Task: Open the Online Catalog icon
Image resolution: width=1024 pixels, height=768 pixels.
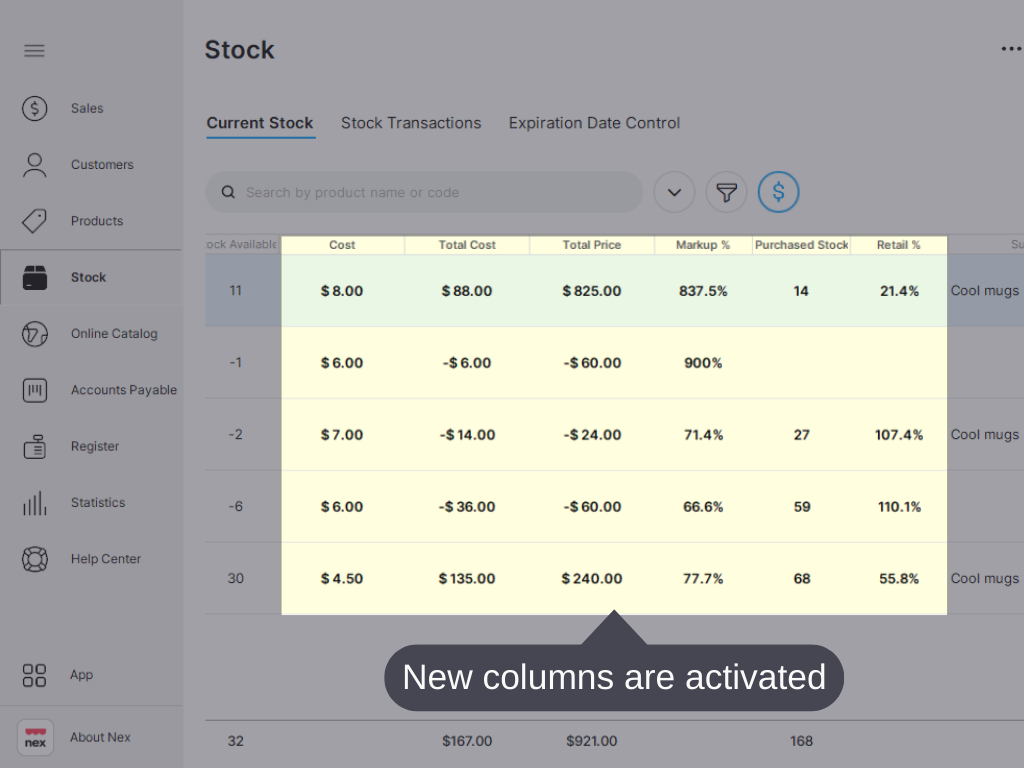Action: coord(34,334)
